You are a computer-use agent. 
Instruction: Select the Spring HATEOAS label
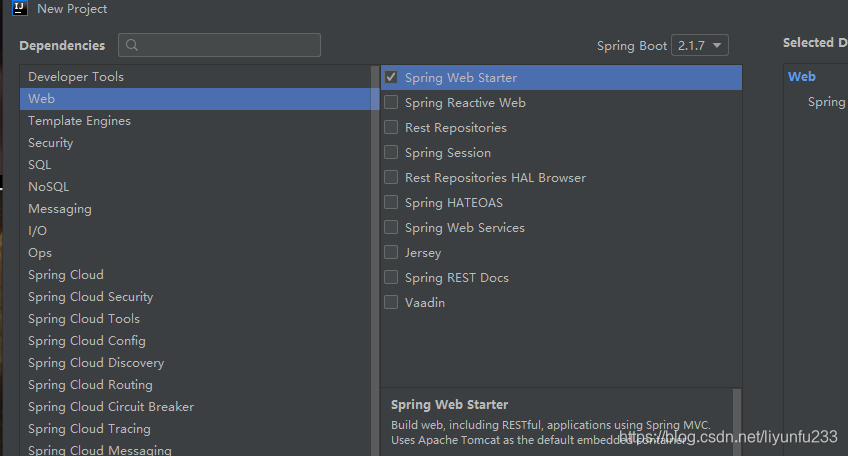454,203
